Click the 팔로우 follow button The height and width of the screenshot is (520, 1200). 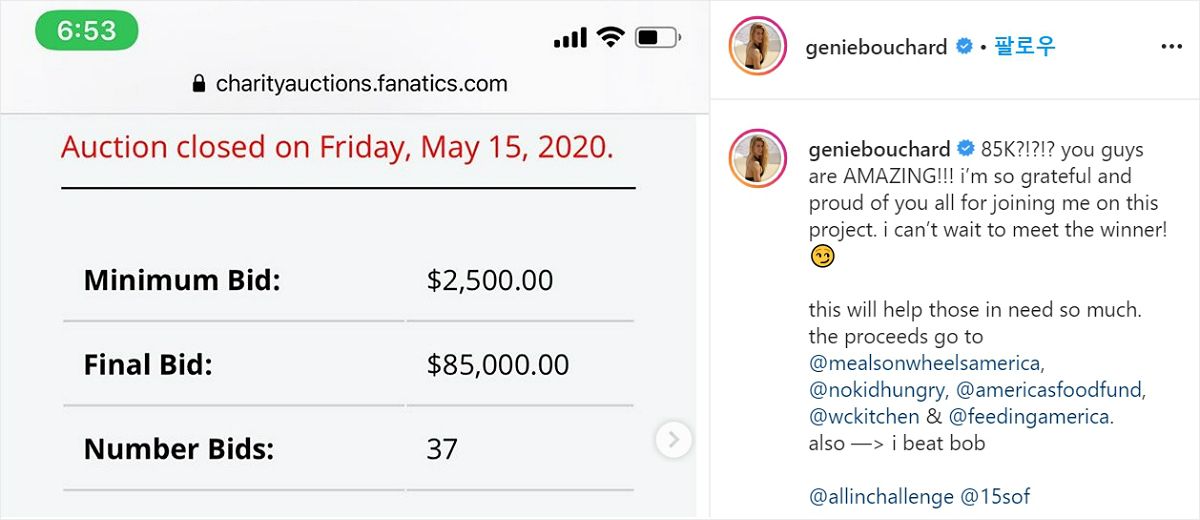pos(1024,47)
